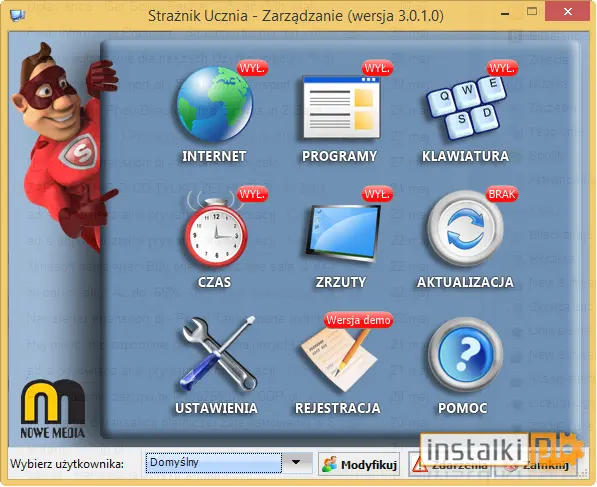Click the app icon in title bar

tap(17, 15)
